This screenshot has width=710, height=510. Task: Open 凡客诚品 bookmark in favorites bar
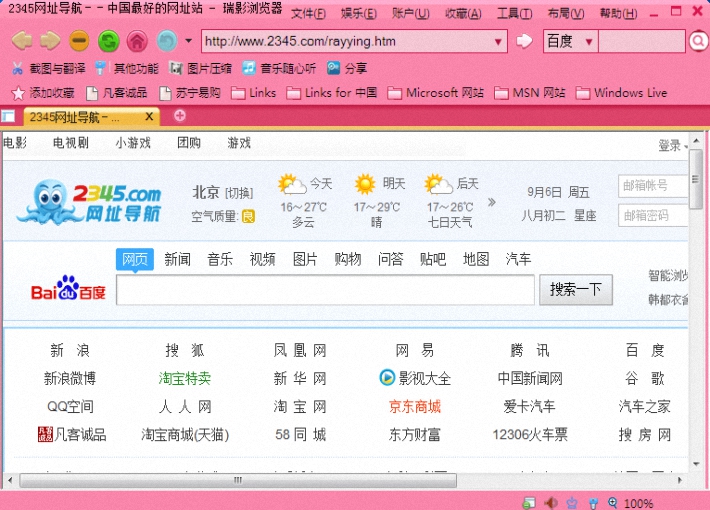pyautogui.click(x=117, y=93)
